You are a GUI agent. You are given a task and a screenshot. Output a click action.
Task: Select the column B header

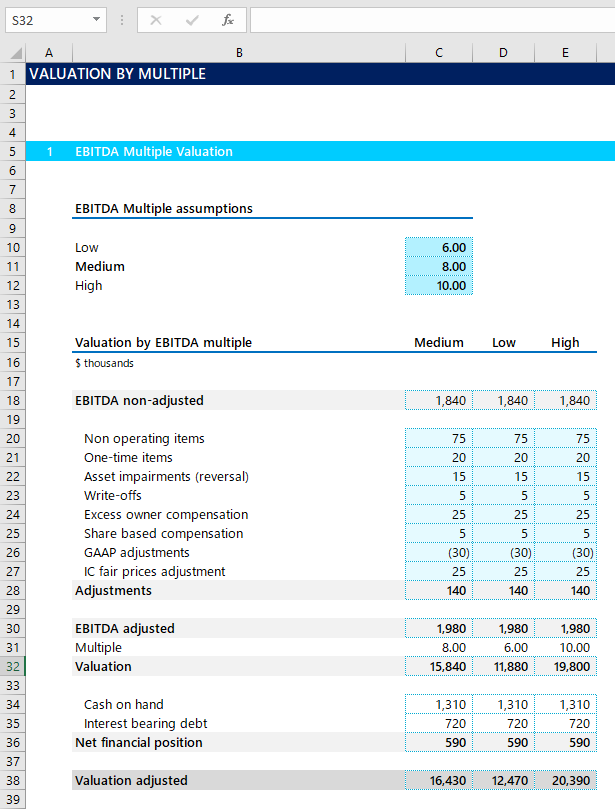tap(239, 53)
